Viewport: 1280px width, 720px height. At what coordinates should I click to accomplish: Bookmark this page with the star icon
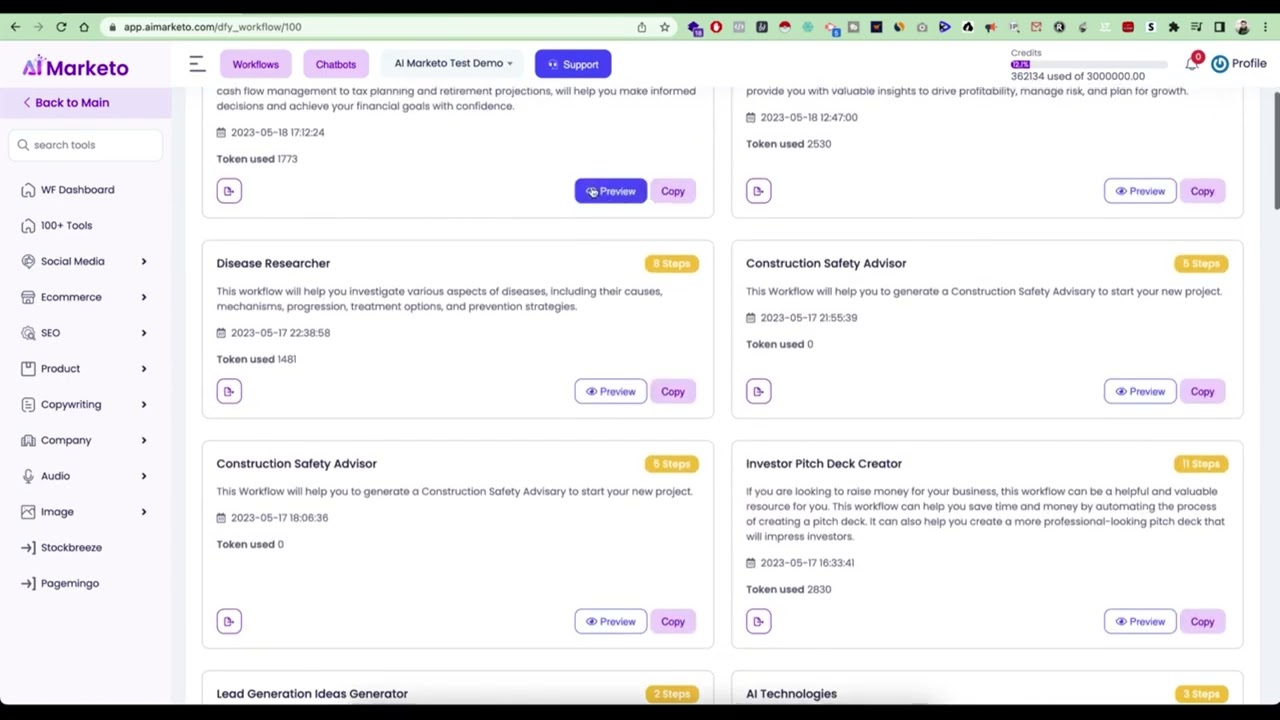[664, 27]
